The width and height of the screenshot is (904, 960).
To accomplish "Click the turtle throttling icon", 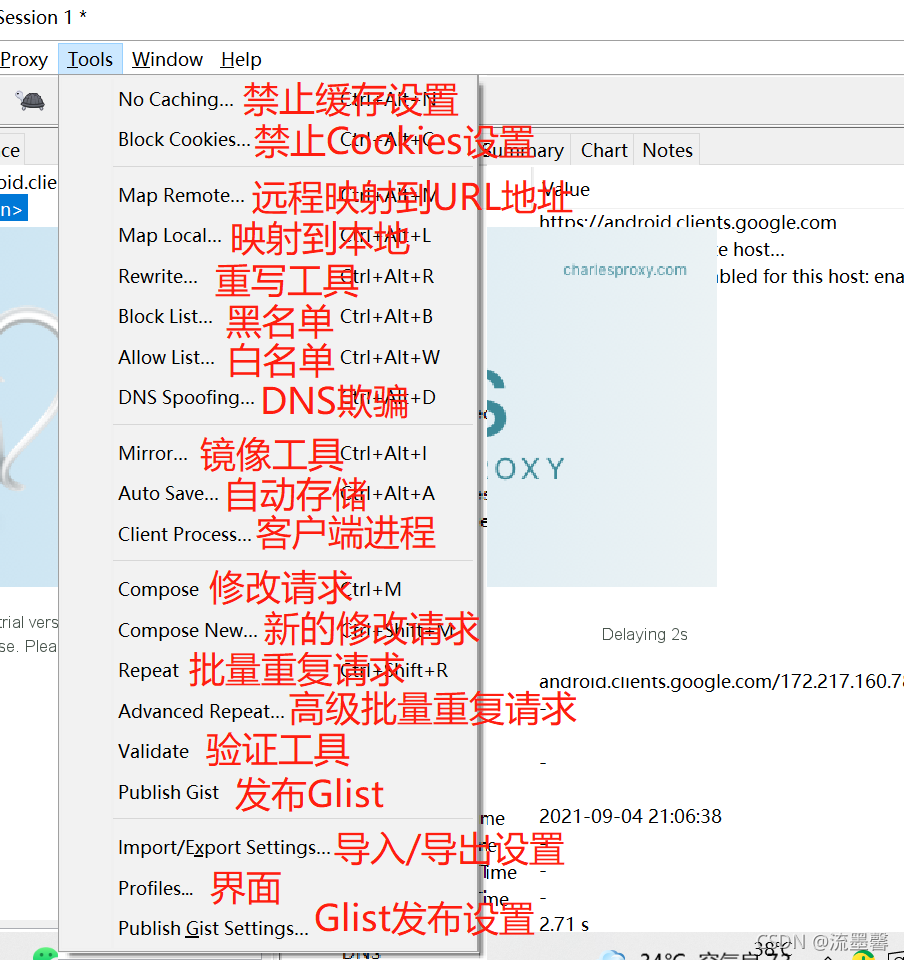I will (31, 100).
